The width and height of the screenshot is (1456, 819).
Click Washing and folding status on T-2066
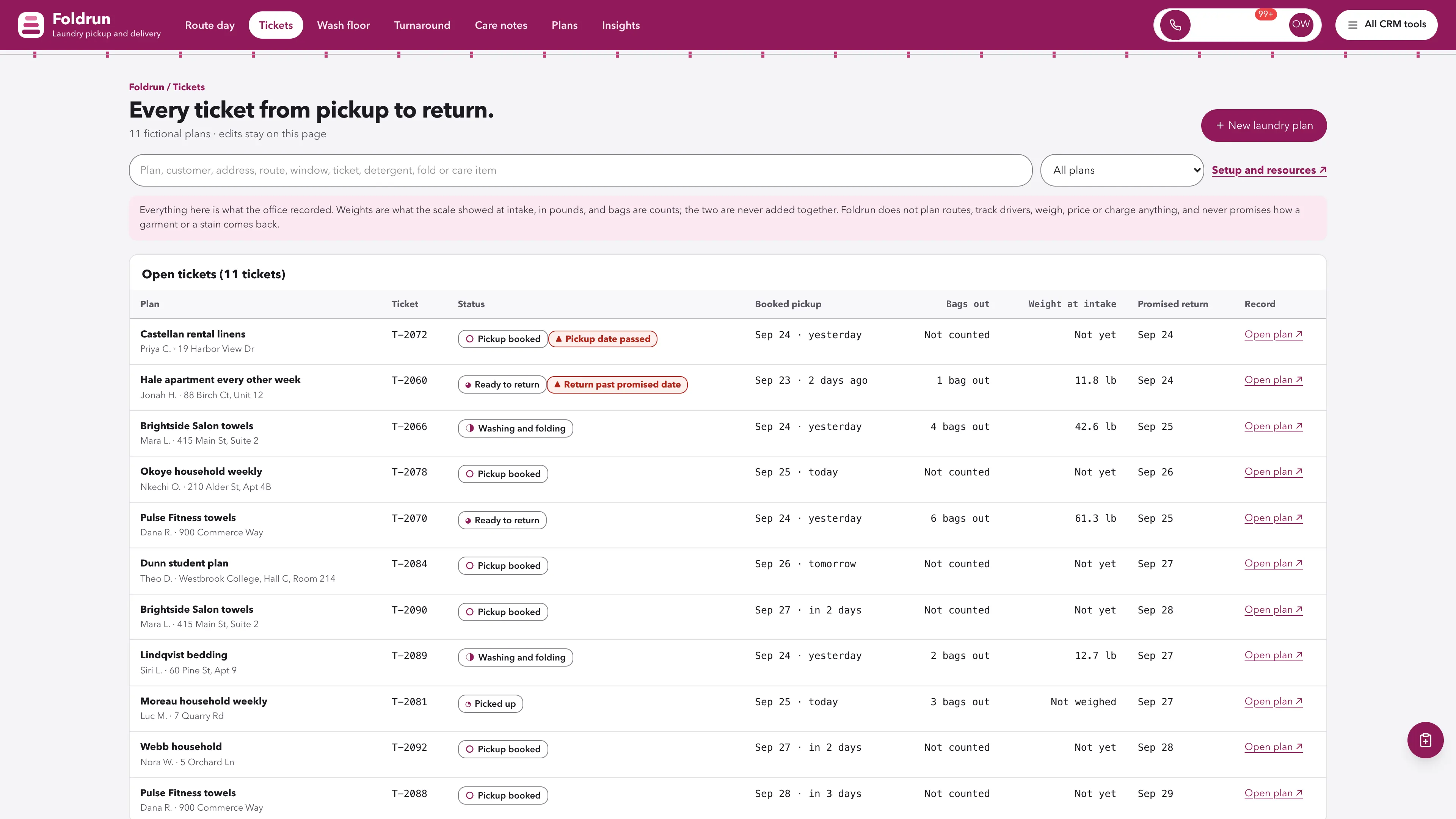[x=515, y=428]
